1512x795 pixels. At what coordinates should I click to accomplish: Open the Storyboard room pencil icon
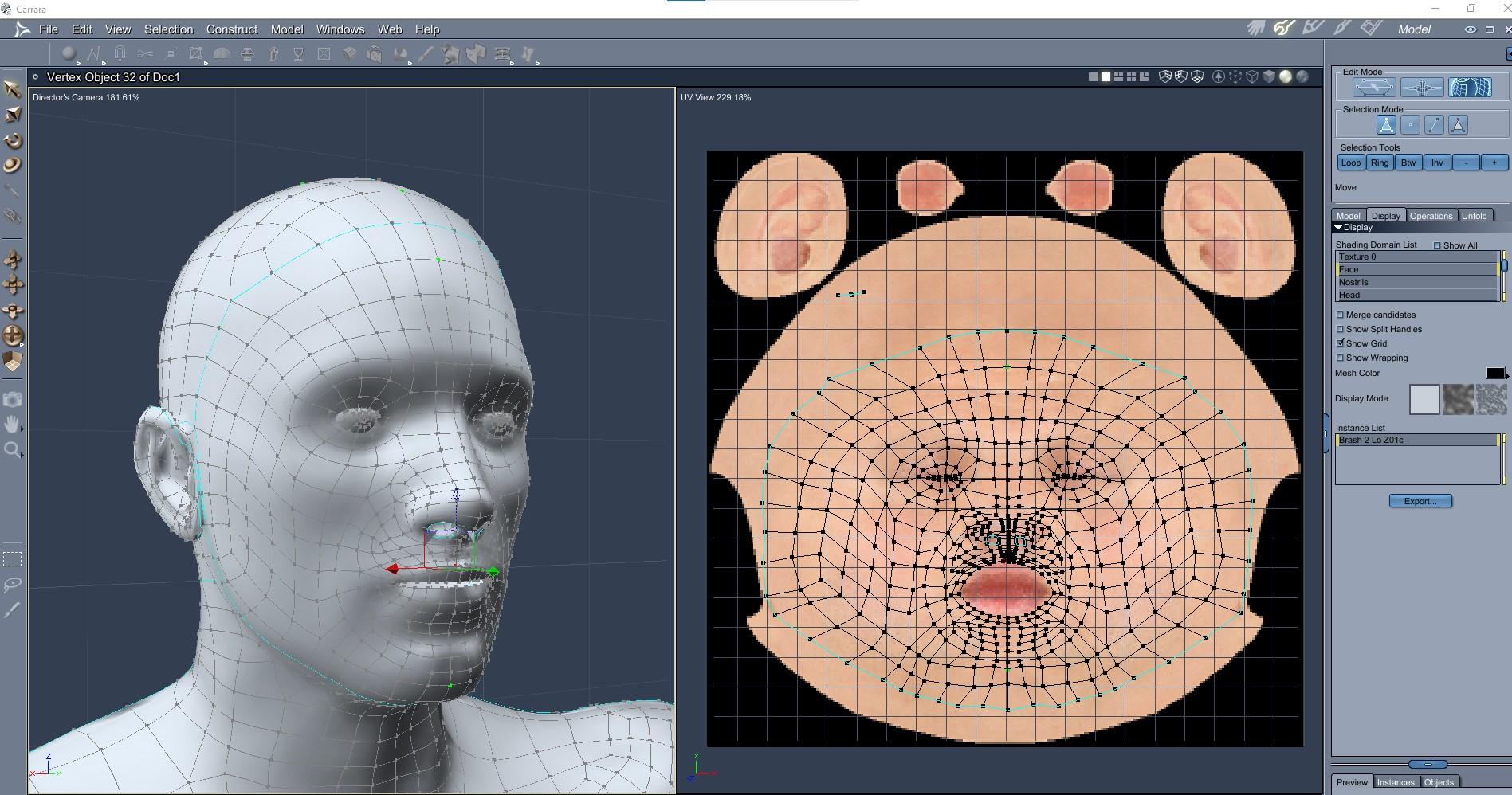click(x=1313, y=29)
